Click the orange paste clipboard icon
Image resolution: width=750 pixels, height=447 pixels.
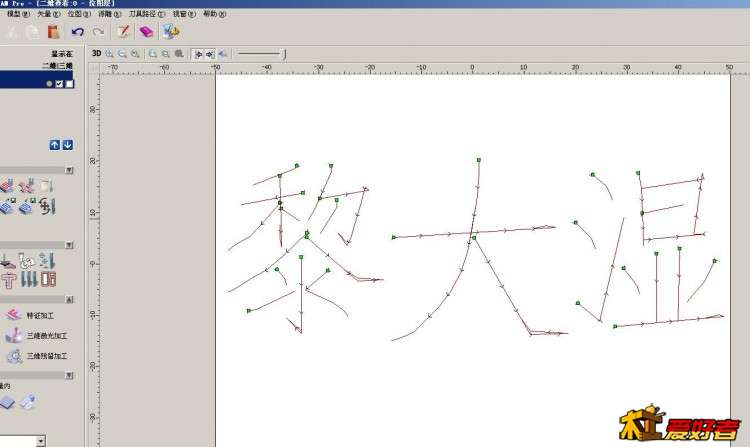(x=53, y=32)
